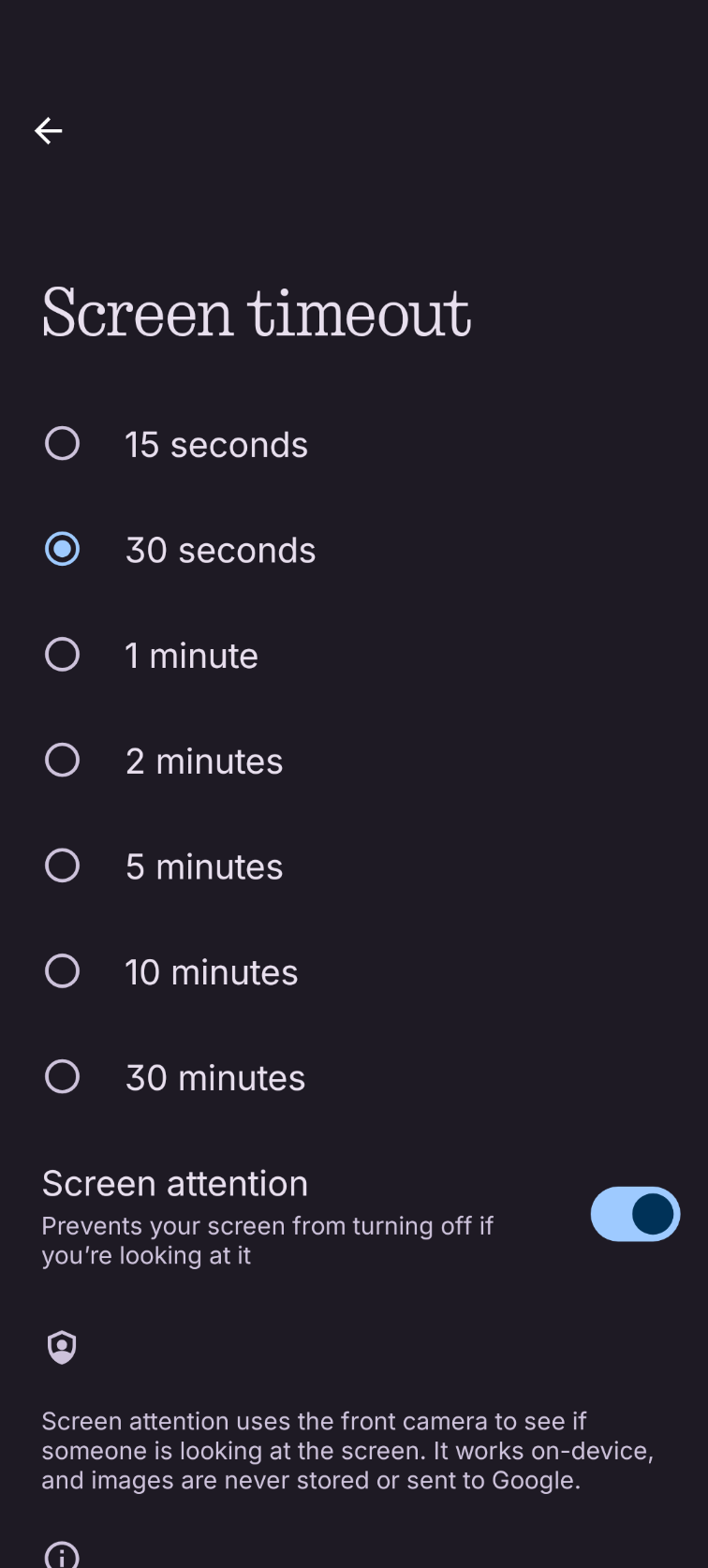Screen dimensions: 708x1568
Task: Turn off the Screen attention switch
Action: (635, 1214)
